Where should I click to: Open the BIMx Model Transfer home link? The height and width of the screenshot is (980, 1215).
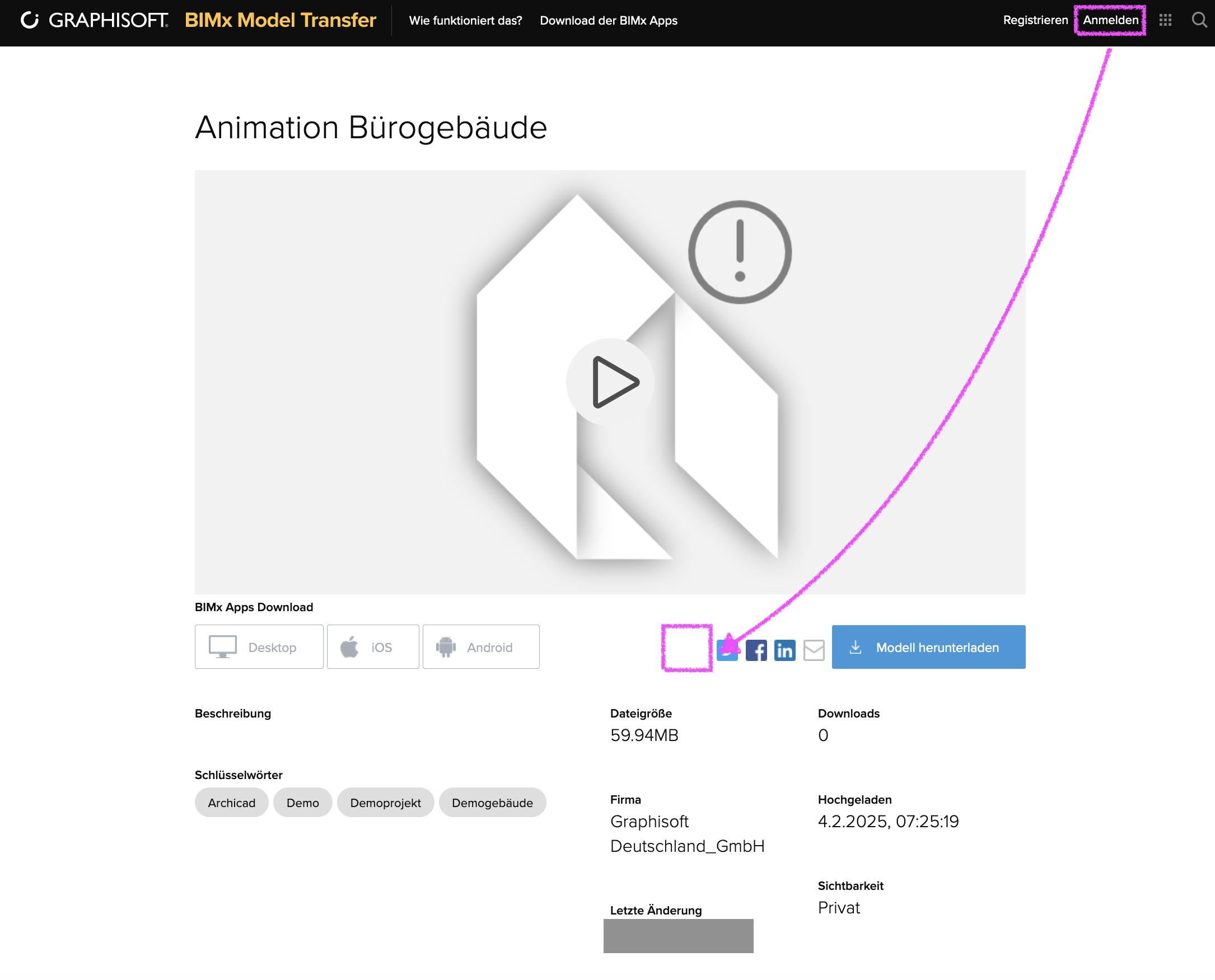[280, 20]
